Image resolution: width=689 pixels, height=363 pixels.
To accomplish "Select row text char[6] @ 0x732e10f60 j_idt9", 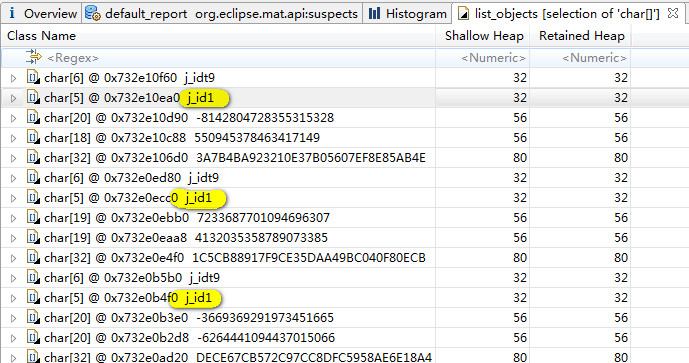I will (130, 78).
